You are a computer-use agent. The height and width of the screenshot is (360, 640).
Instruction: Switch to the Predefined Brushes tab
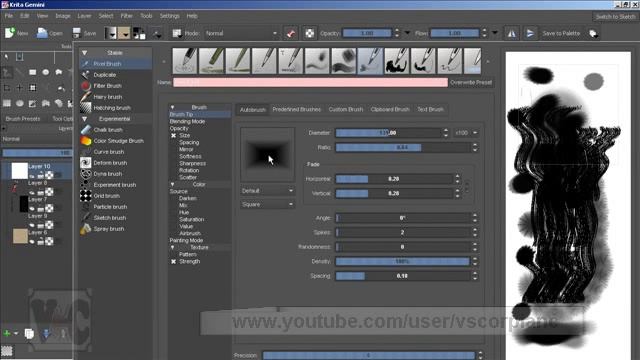[x=297, y=109]
